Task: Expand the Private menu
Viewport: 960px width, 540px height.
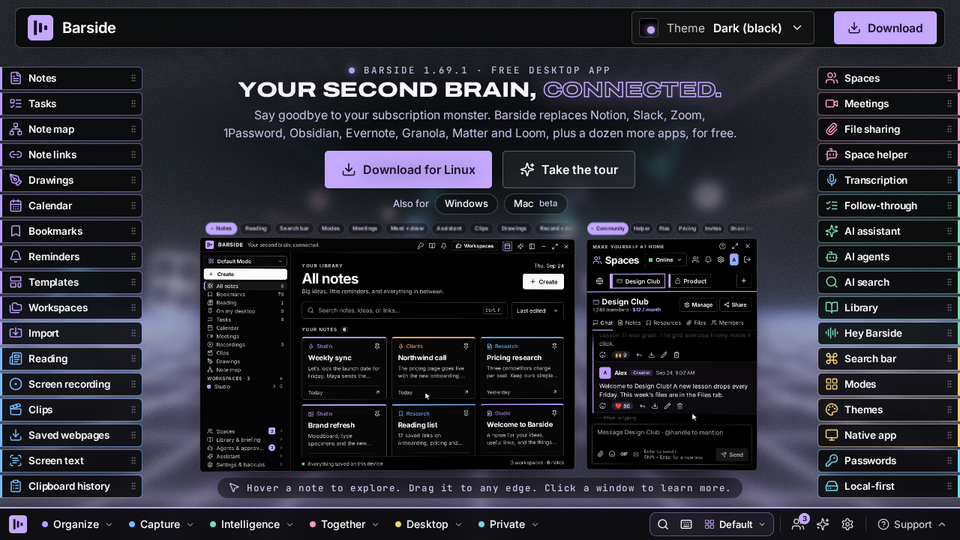Action: (508, 525)
